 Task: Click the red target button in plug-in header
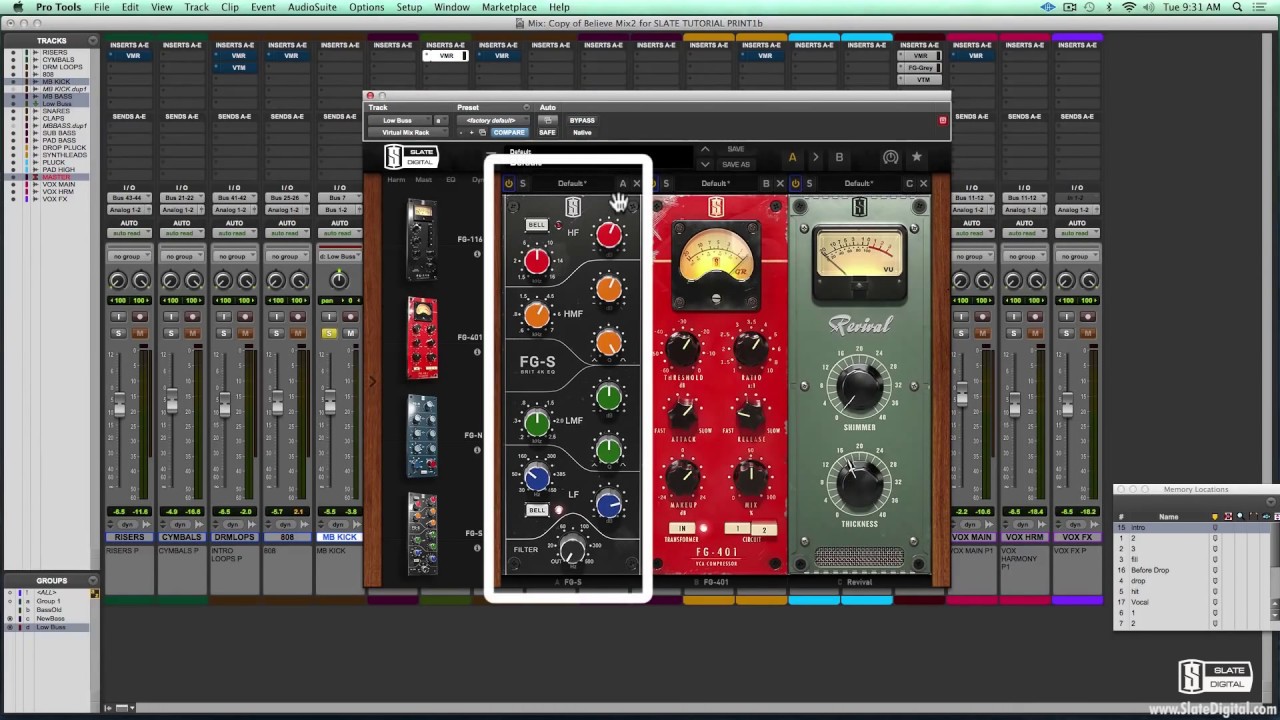point(942,120)
